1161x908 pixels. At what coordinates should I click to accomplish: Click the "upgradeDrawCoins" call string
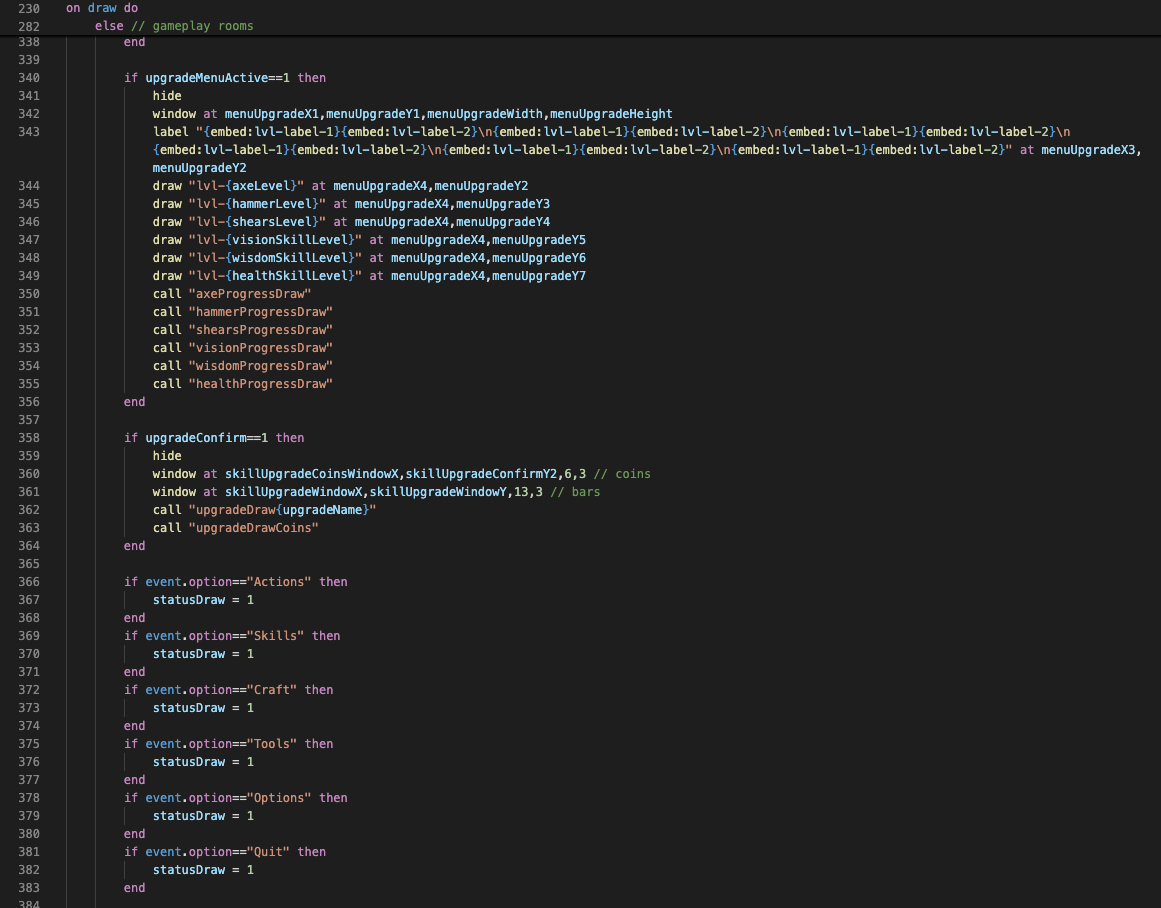click(x=253, y=528)
